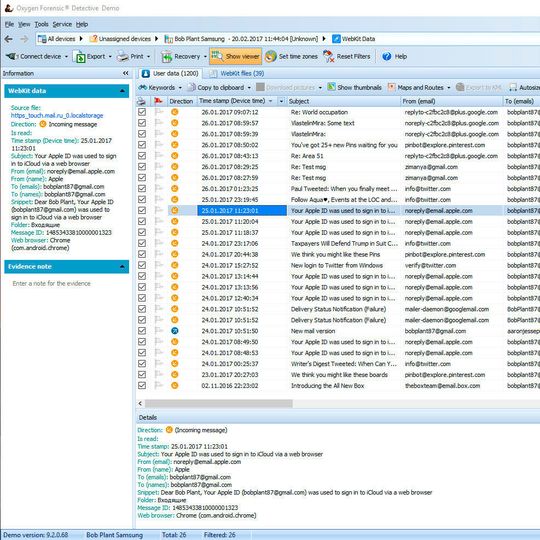The image size is (540, 540).
Task: Collapse the WebKit data section
Action: click(x=122, y=91)
